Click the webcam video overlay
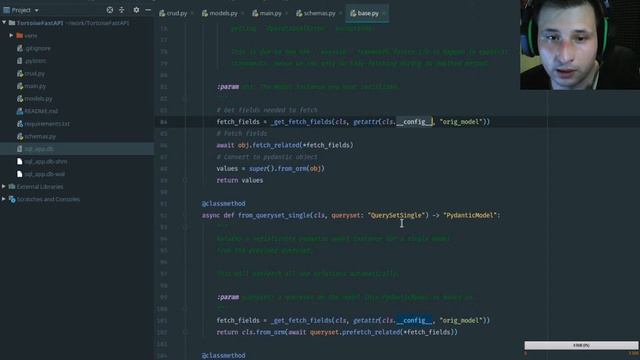This screenshot has width=640, height=360. 580,44
